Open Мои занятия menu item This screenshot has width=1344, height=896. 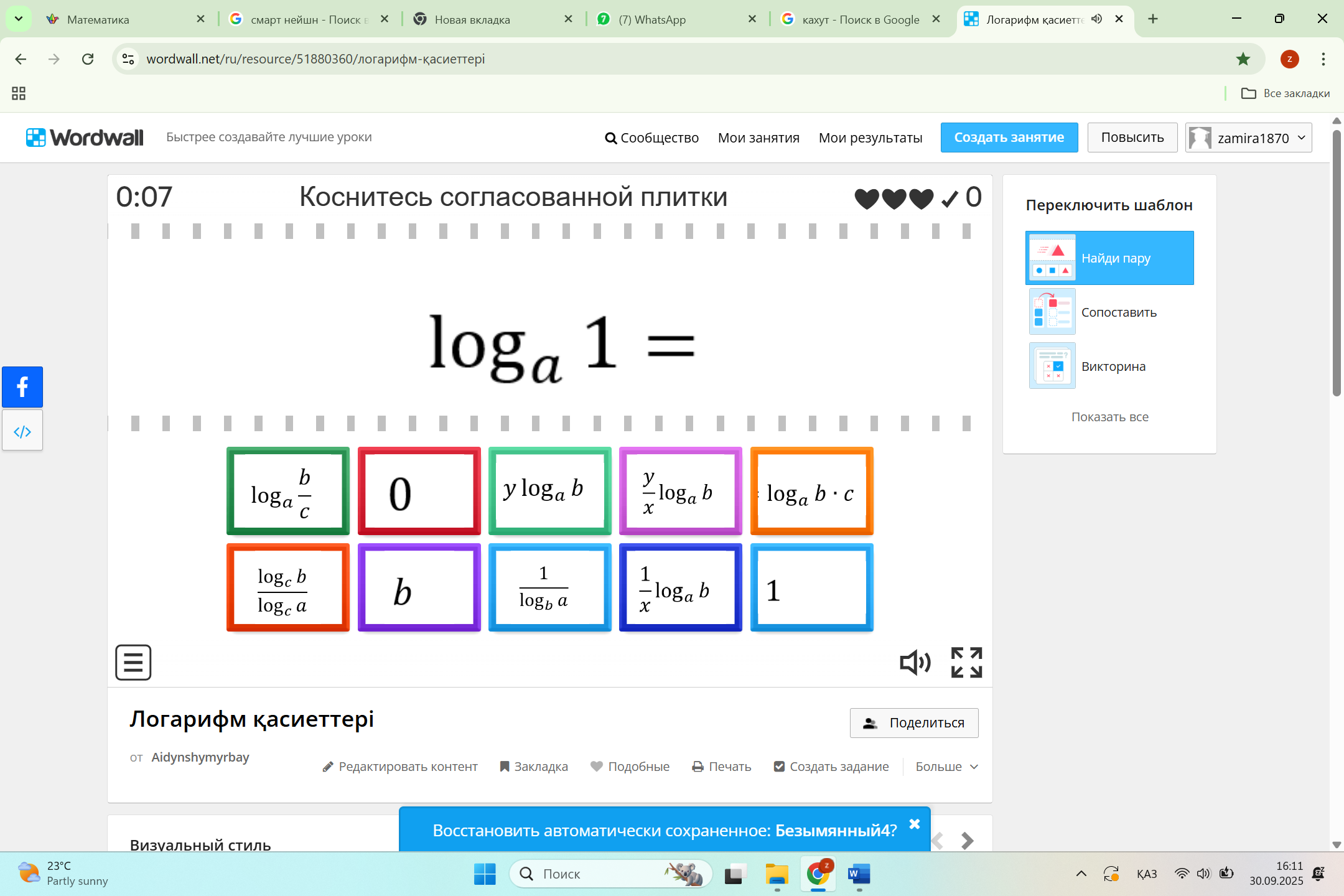tap(758, 138)
